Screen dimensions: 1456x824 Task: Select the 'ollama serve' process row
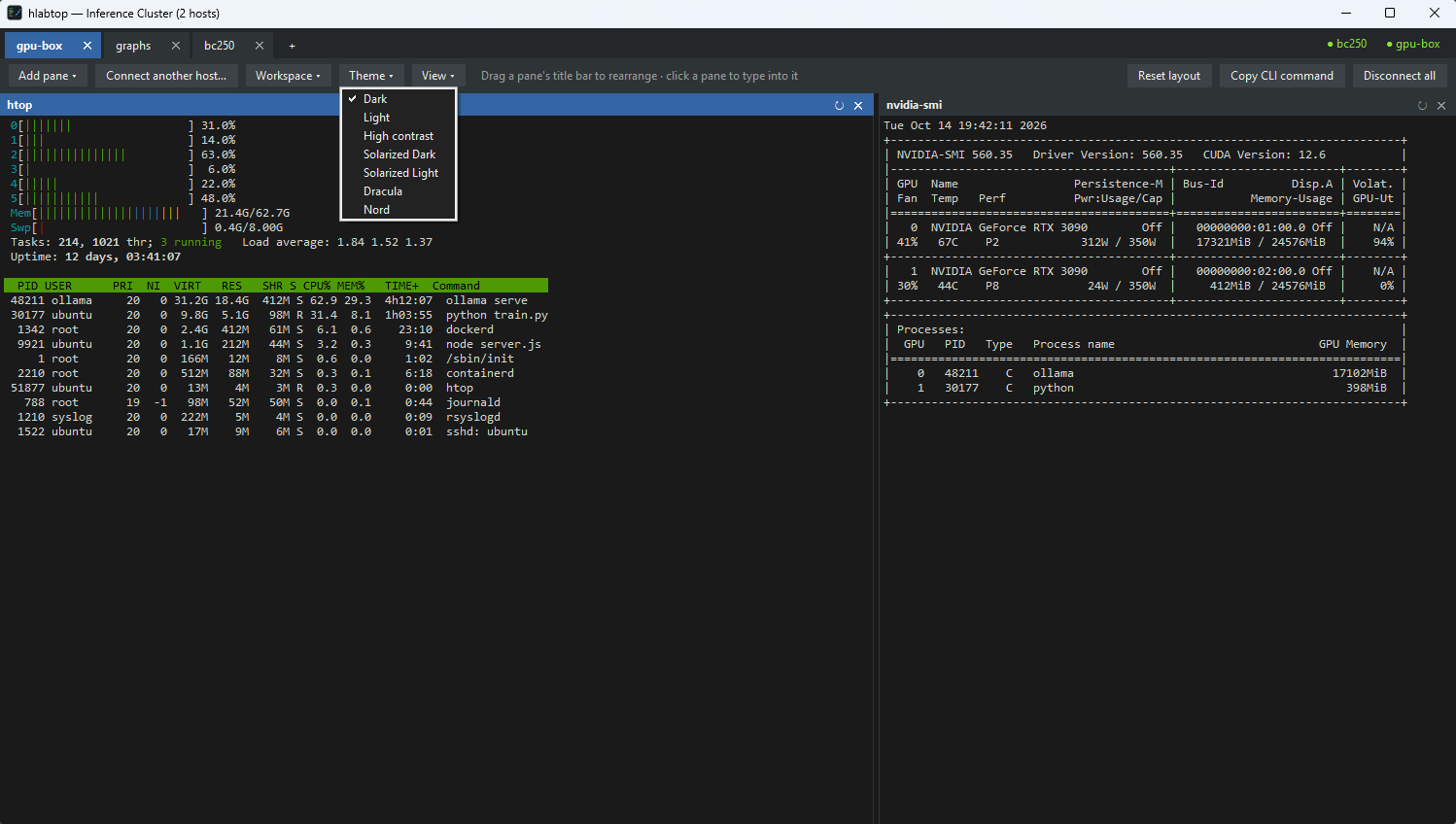[x=276, y=300]
